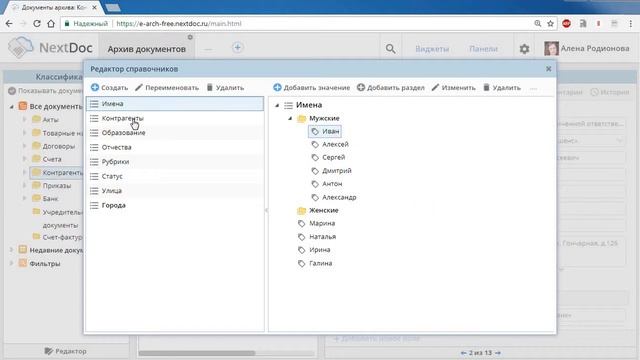Select the Города reference
This screenshot has height=360, width=640.
click(175, 205)
